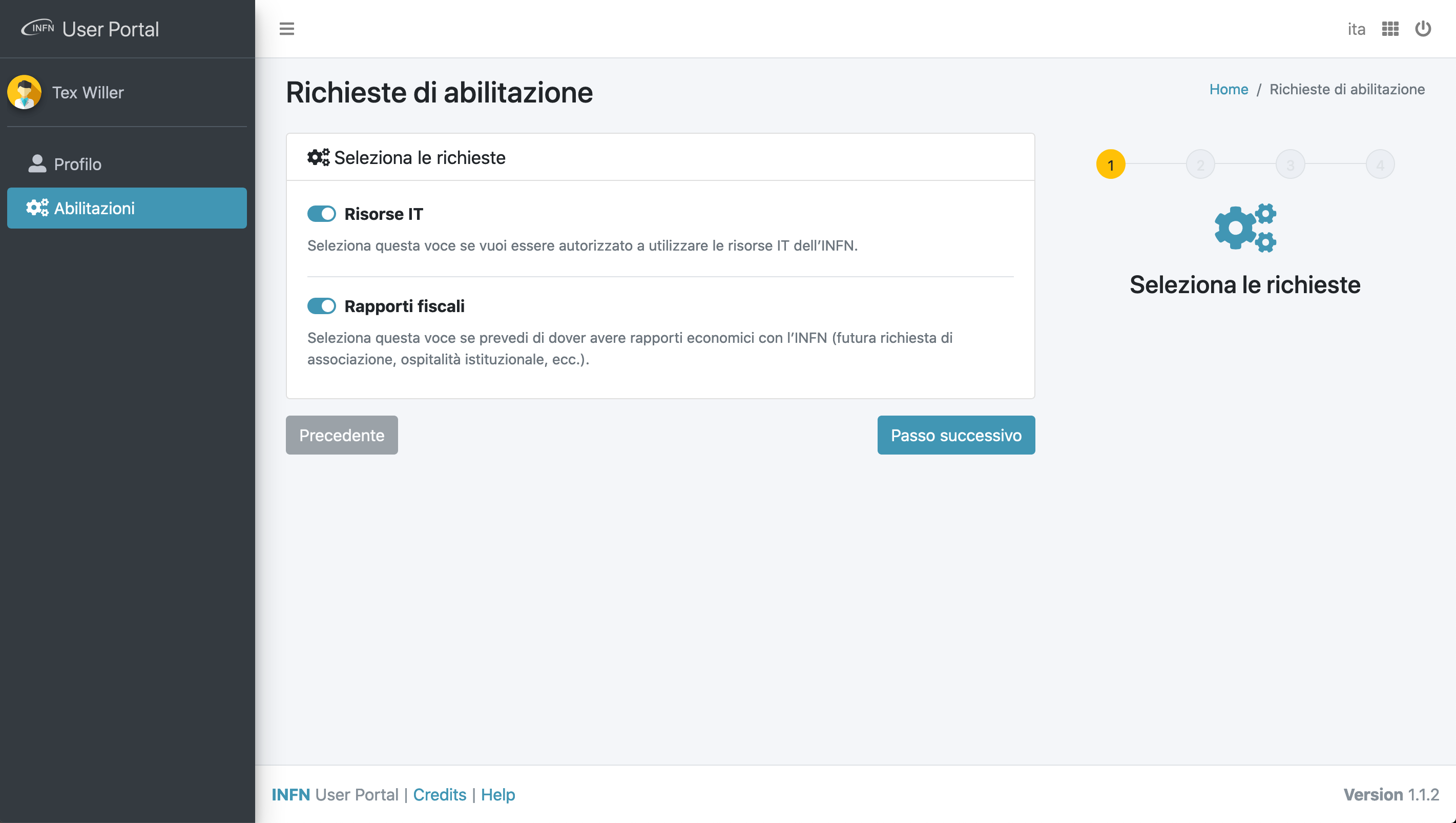Click the apps grid icon top right

(1390, 28)
